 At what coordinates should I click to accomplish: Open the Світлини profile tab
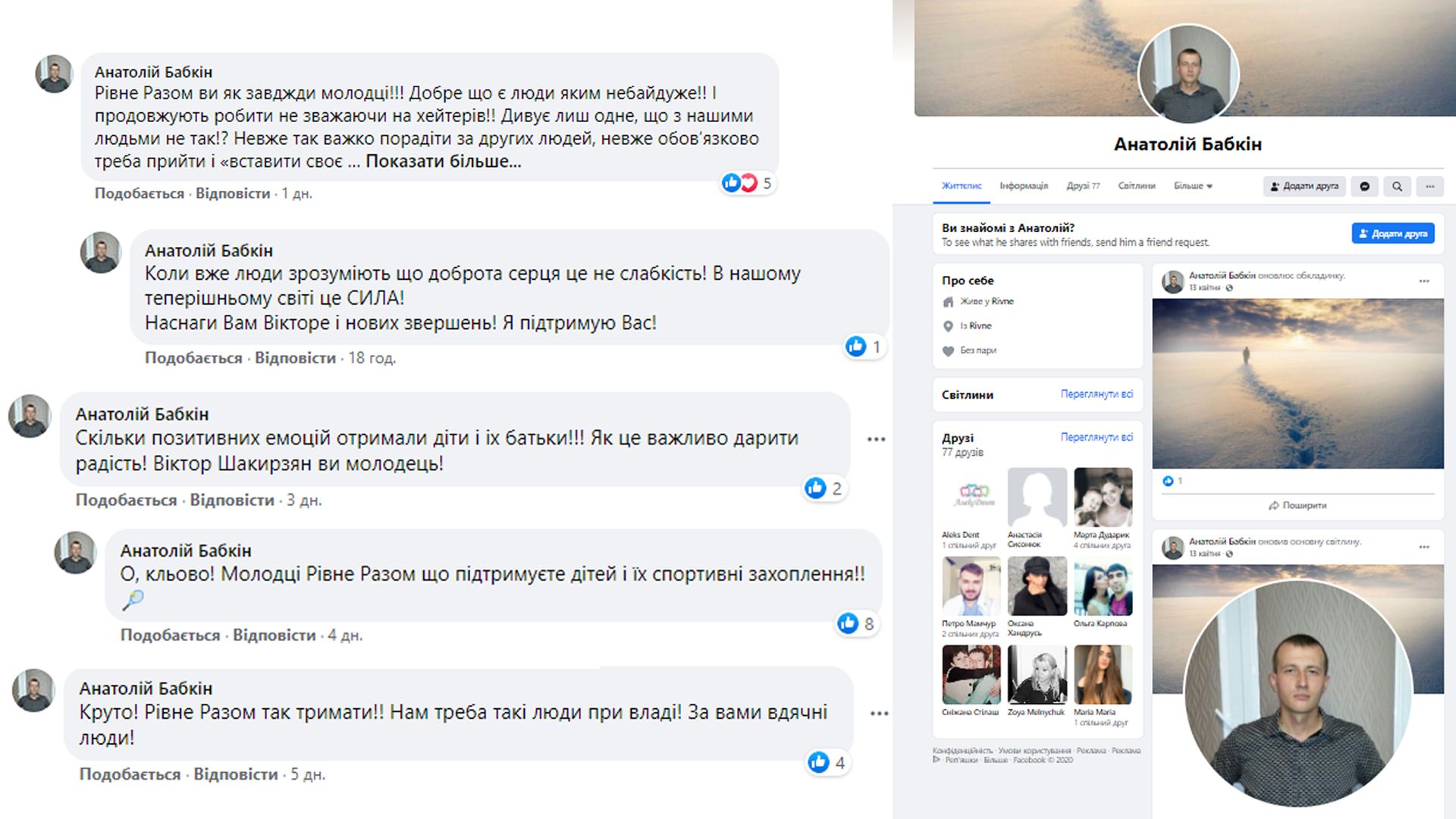point(1137,186)
